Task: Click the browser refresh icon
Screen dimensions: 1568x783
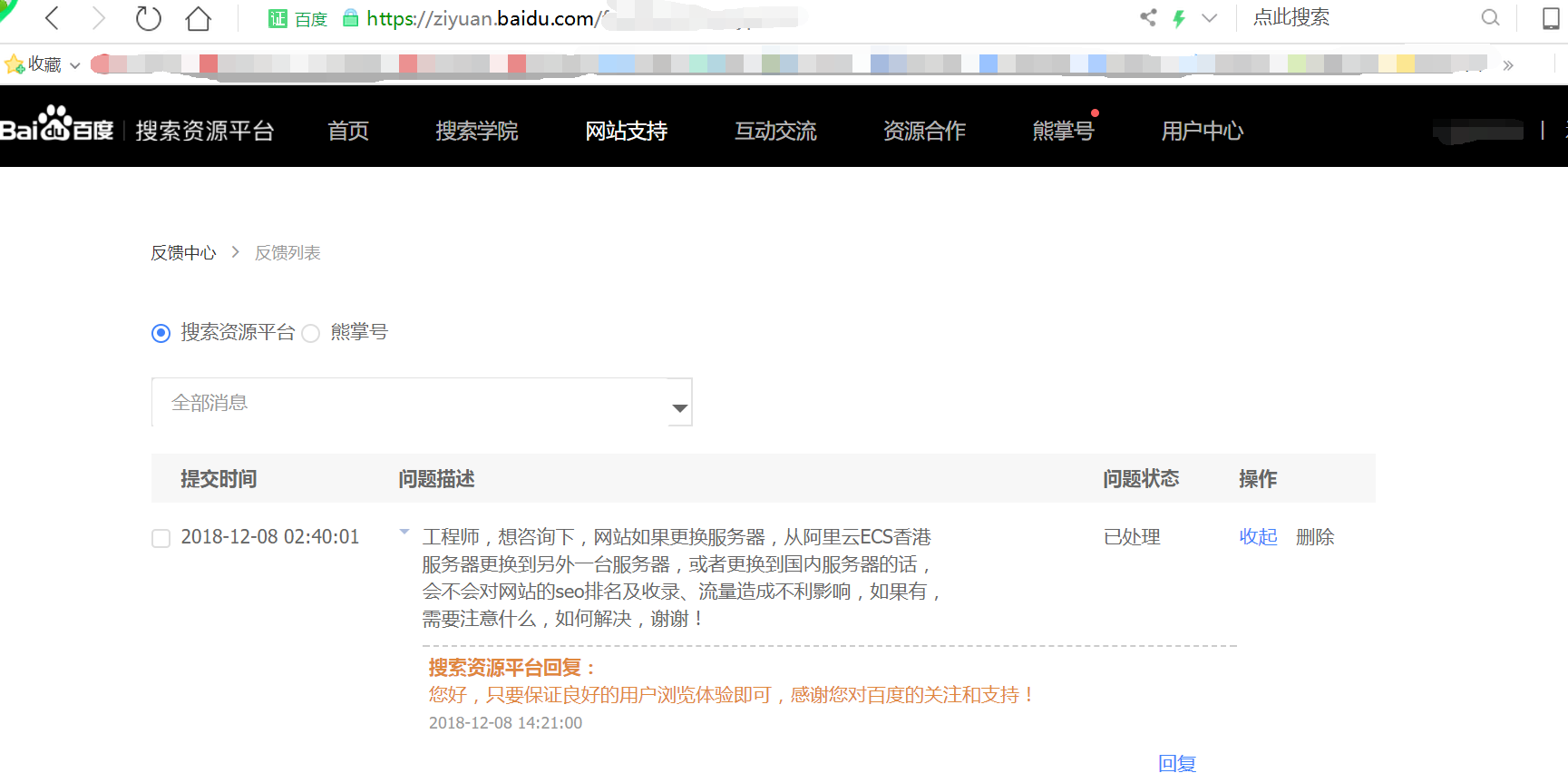Action: coord(148,18)
